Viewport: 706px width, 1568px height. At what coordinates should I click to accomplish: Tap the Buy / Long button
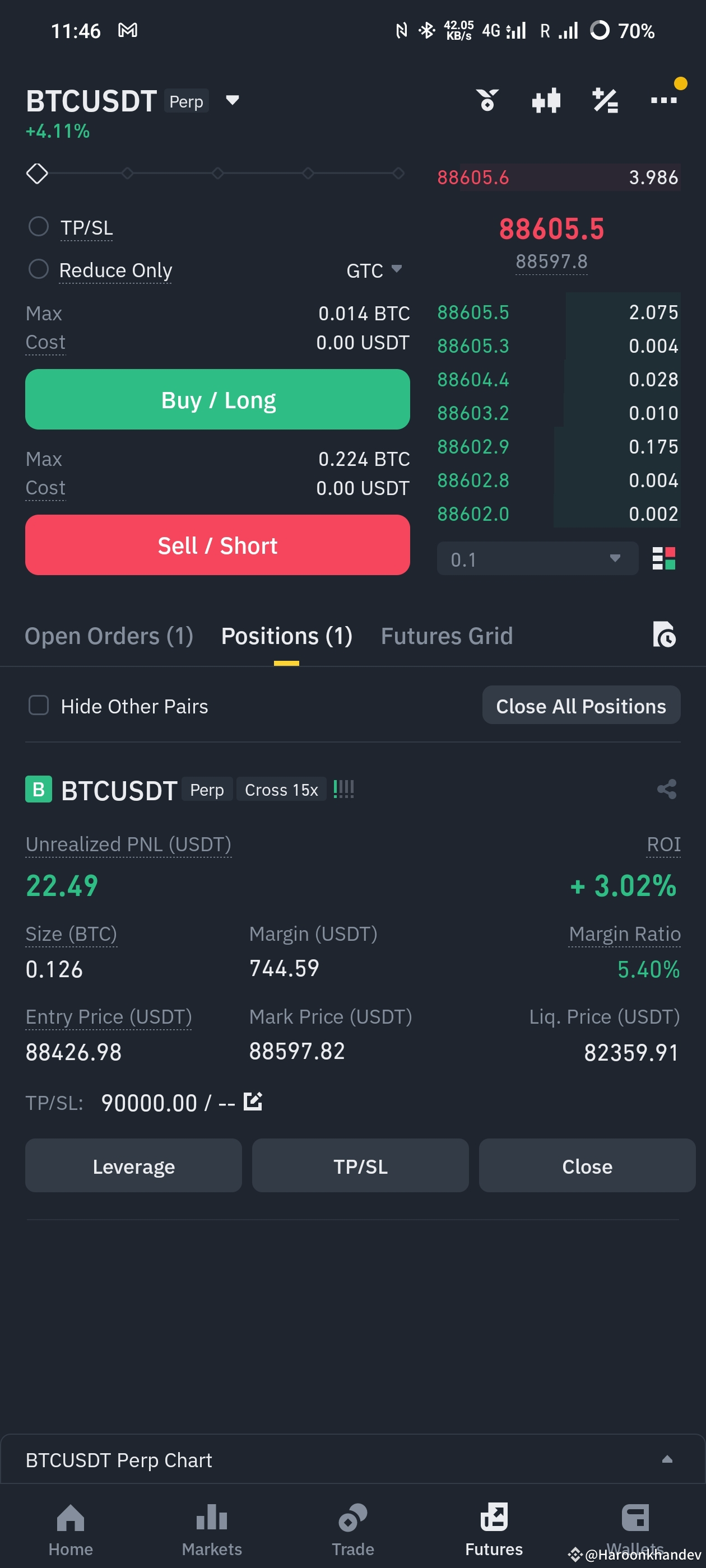[217, 399]
